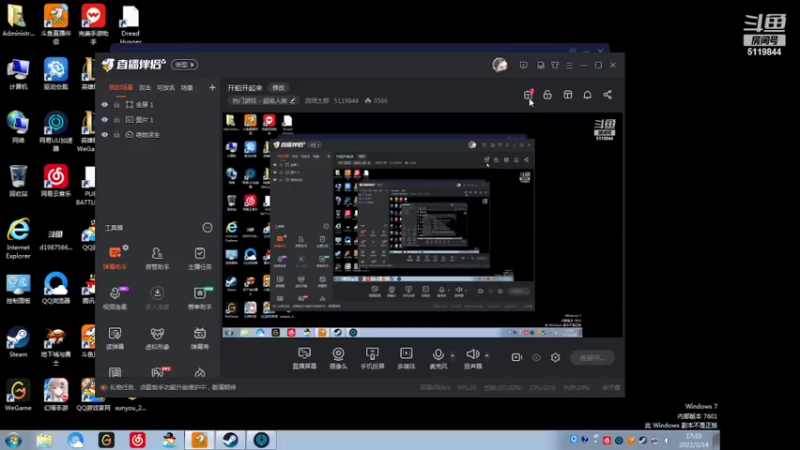Toggle visibility of 图片 1 source
Image resolution: width=800 pixels, height=450 pixels.
pyautogui.click(x=105, y=119)
